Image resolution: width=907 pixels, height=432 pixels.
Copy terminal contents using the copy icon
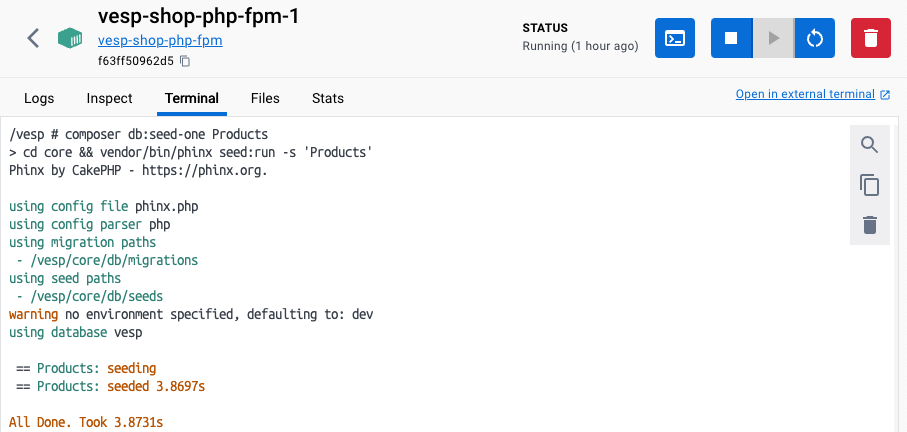click(869, 185)
